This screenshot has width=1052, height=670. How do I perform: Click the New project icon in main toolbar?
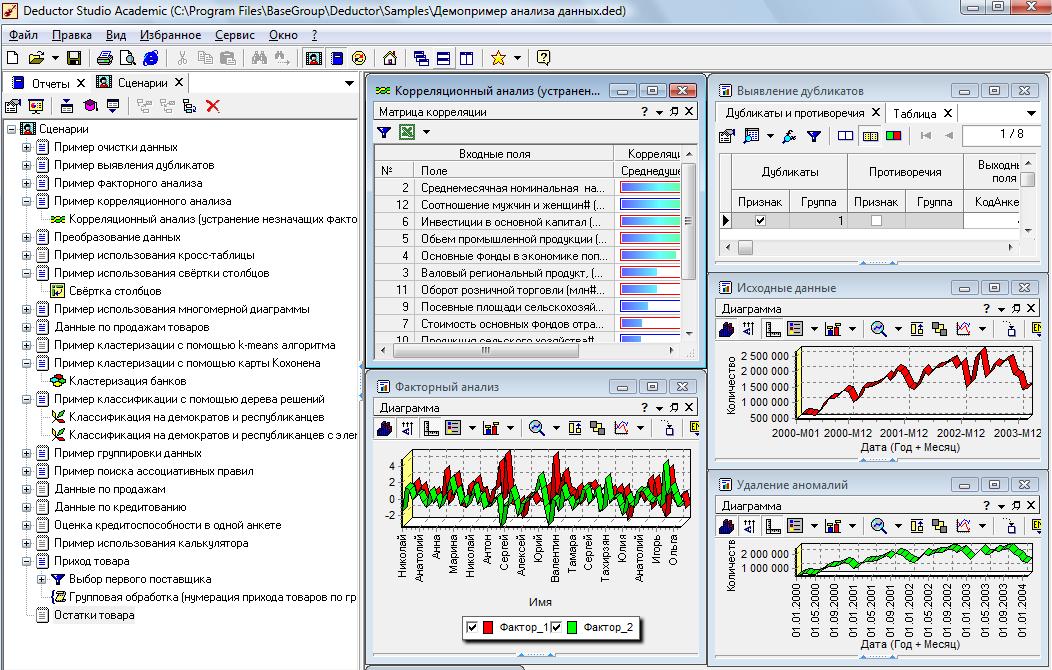pyautogui.click(x=12, y=58)
